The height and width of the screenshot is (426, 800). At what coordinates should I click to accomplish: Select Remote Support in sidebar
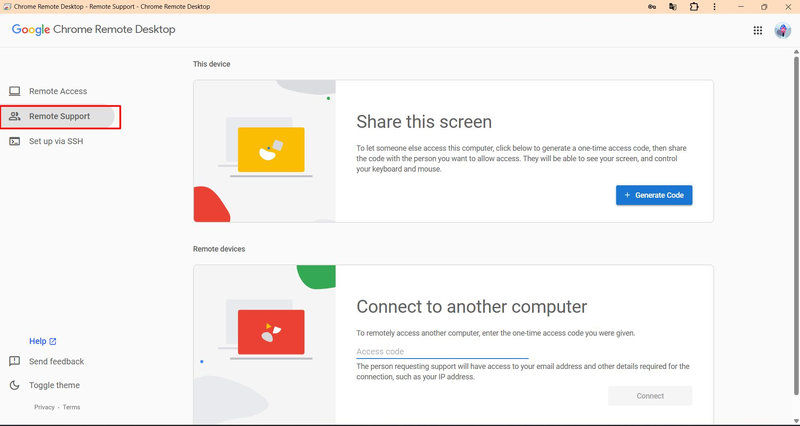pyautogui.click(x=58, y=116)
